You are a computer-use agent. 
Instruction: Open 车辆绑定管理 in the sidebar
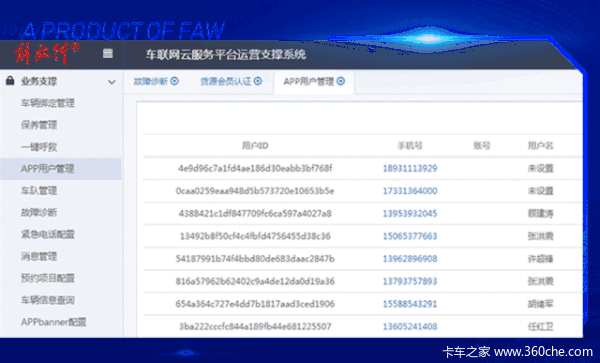tap(48, 103)
